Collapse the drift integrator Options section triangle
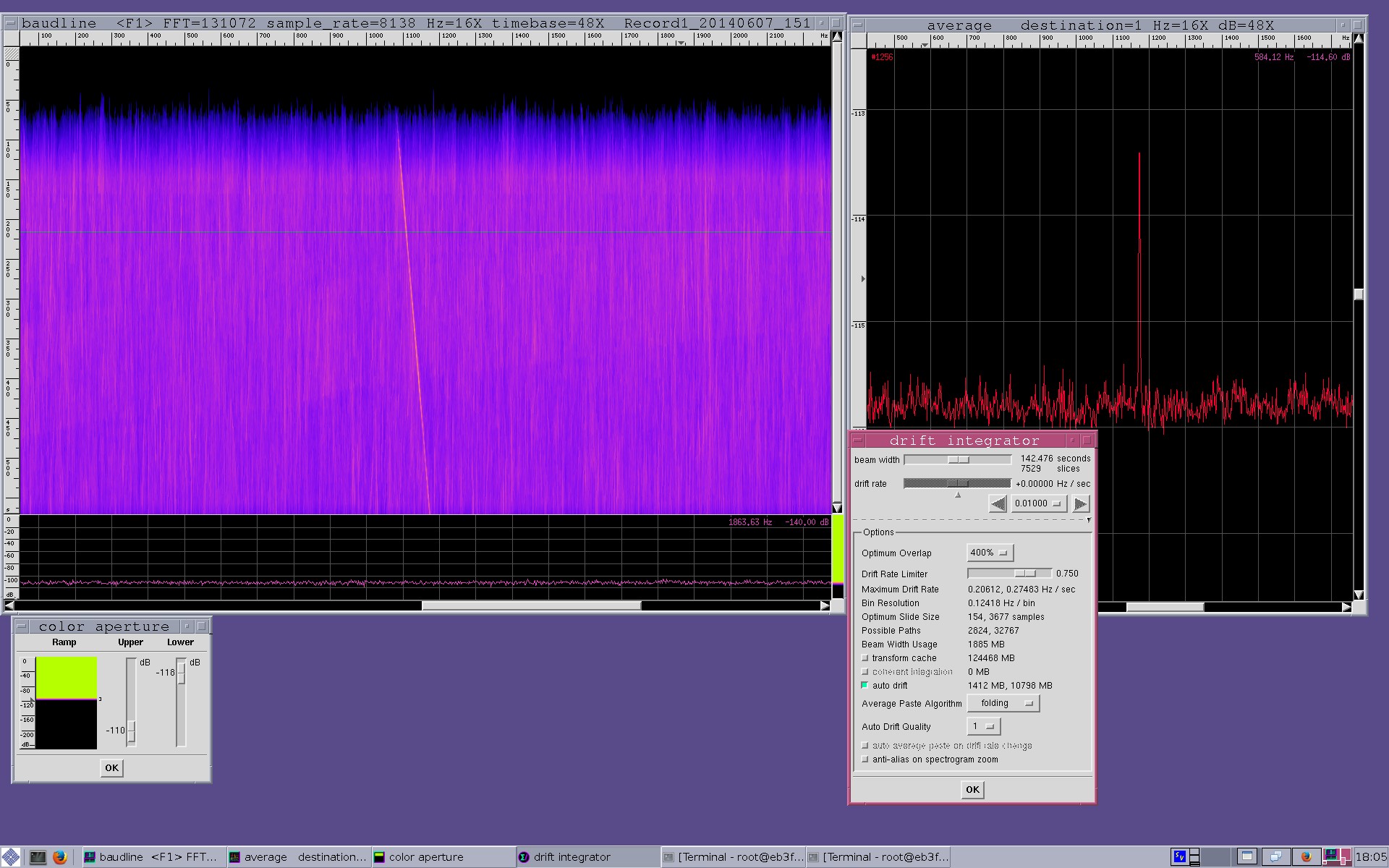Image resolution: width=1389 pixels, height=868 pixels. click(x=1089, y=520)
